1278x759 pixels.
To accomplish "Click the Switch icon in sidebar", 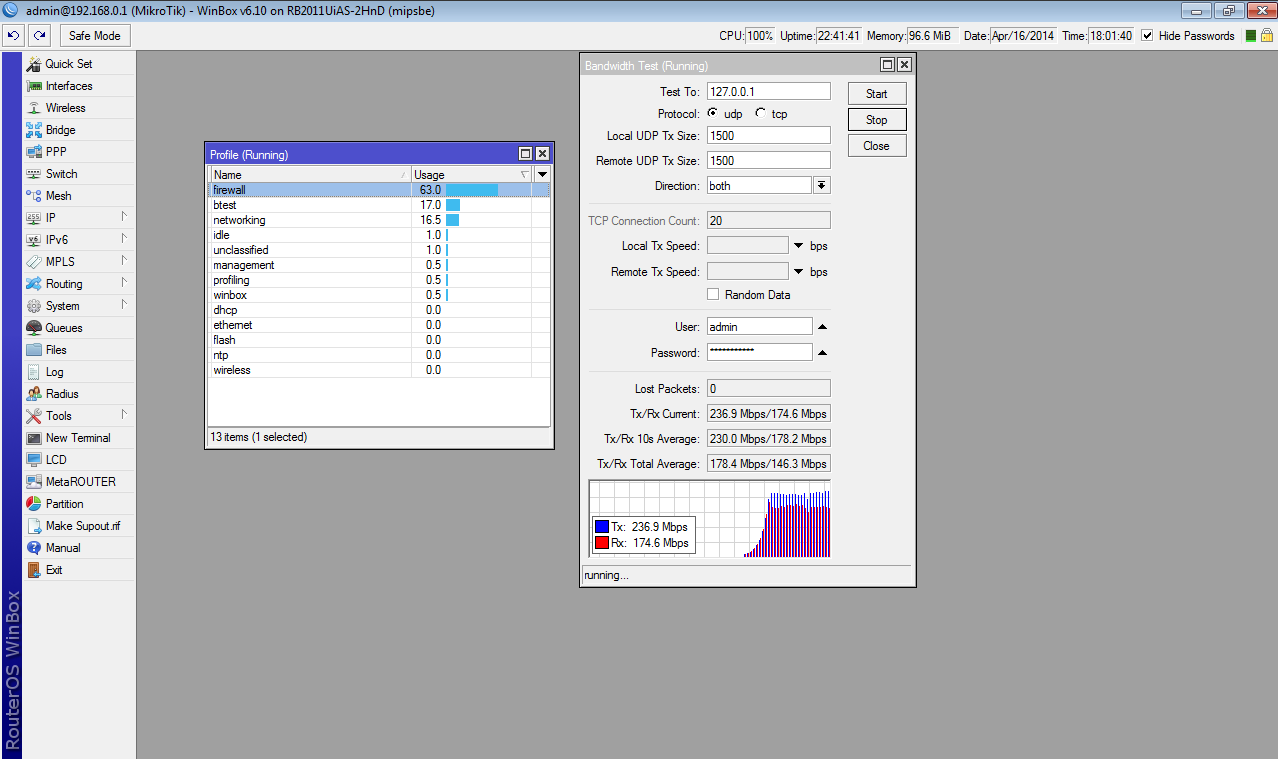I will tap(34, 174).
